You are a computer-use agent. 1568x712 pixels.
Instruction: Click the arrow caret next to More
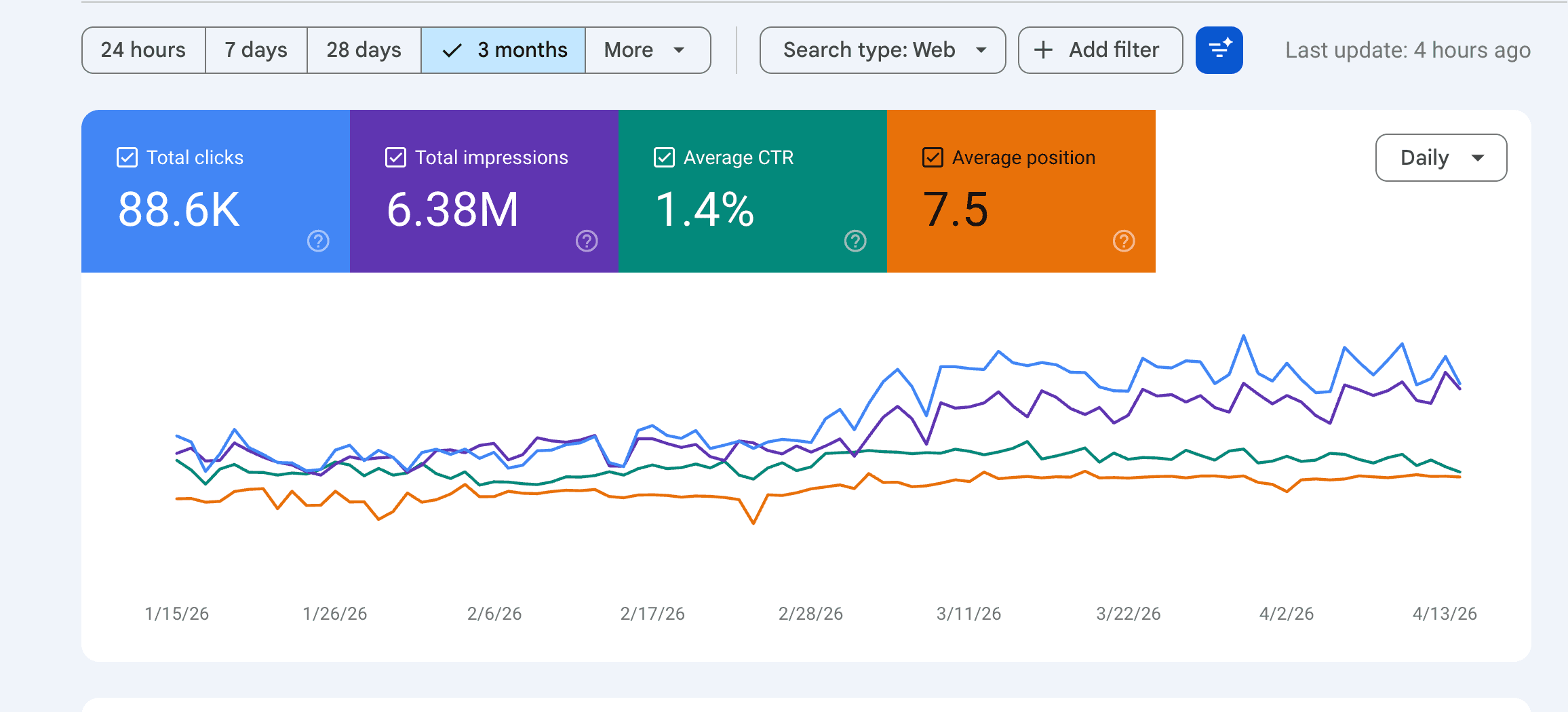679,50
